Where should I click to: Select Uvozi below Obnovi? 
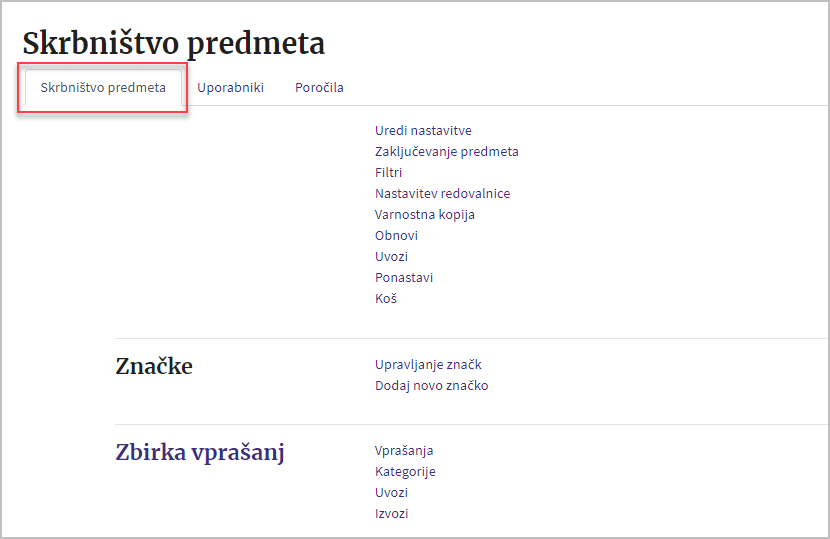[391, 256]
